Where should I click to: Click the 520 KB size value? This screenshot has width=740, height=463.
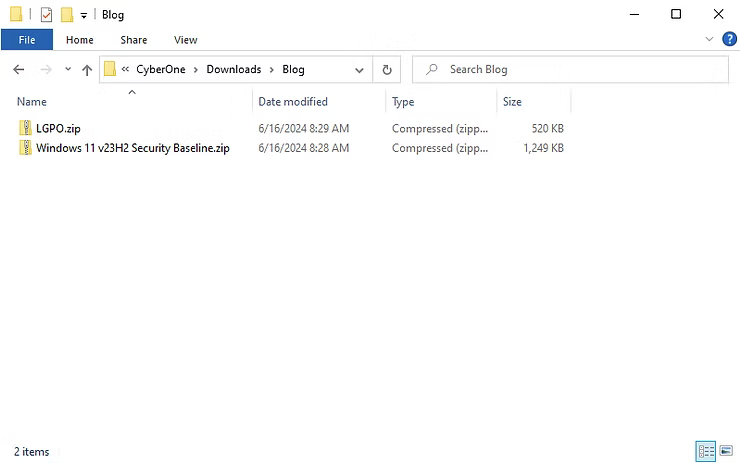coord(547,128)
